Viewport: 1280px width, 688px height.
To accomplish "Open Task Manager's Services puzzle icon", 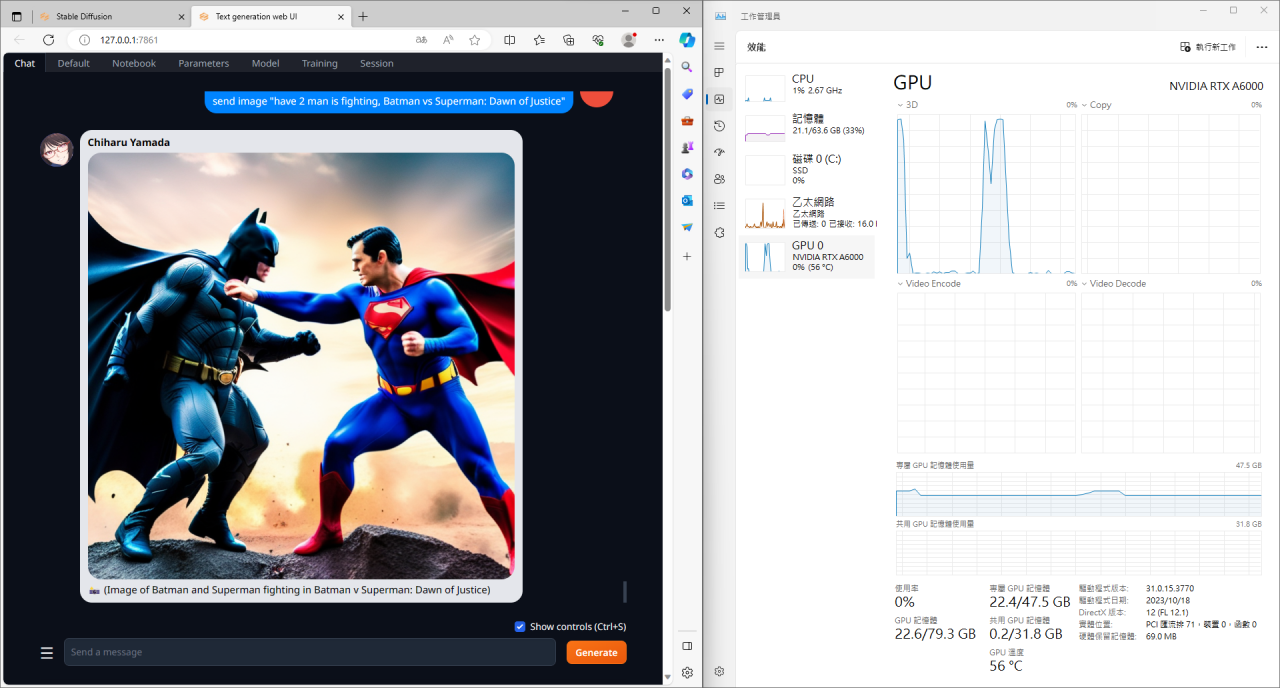I will [719, 232].
